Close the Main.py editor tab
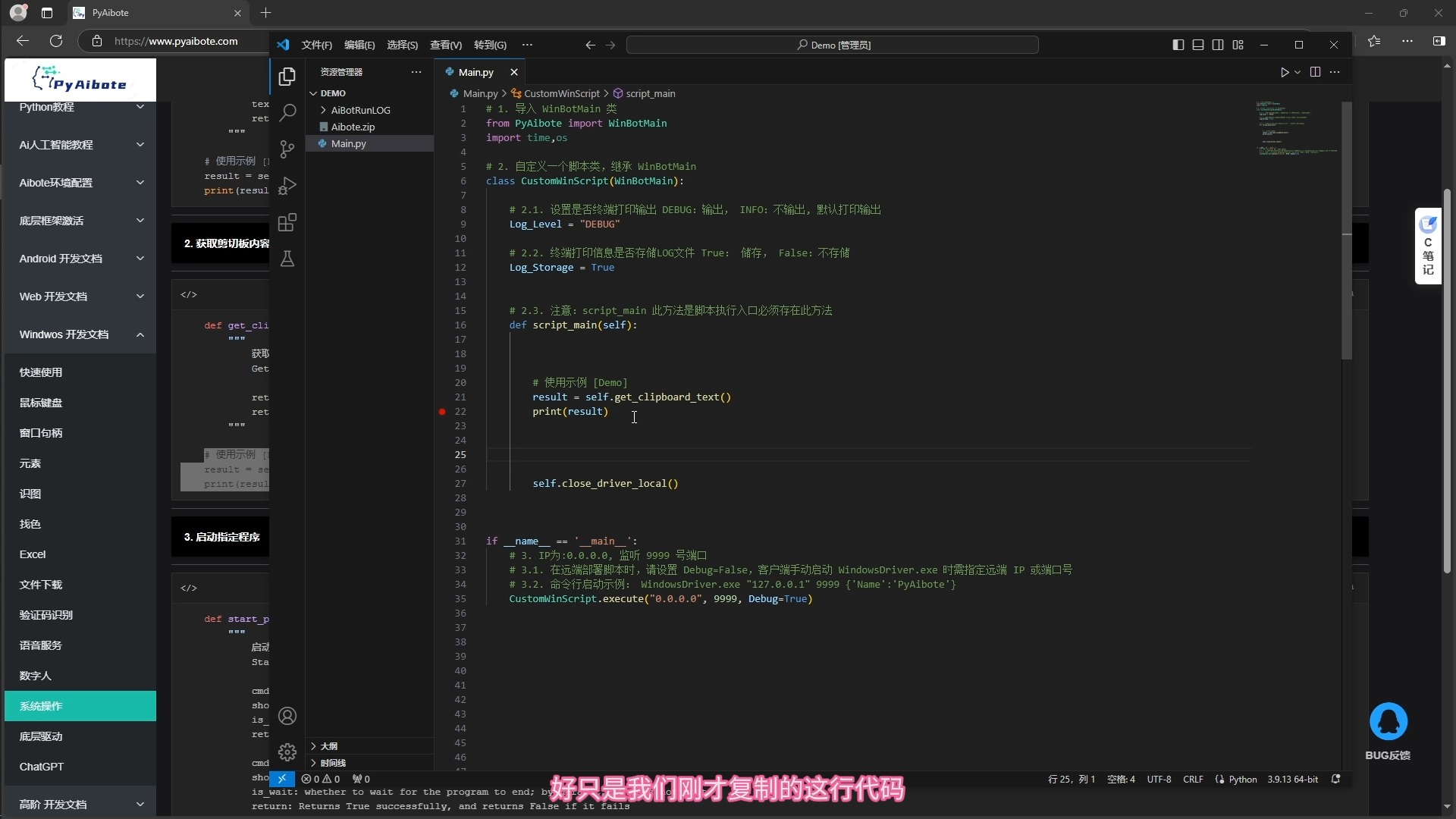The height and width of the screenshot is (819, 1456). pyautogui.click(x=514, y=72)
